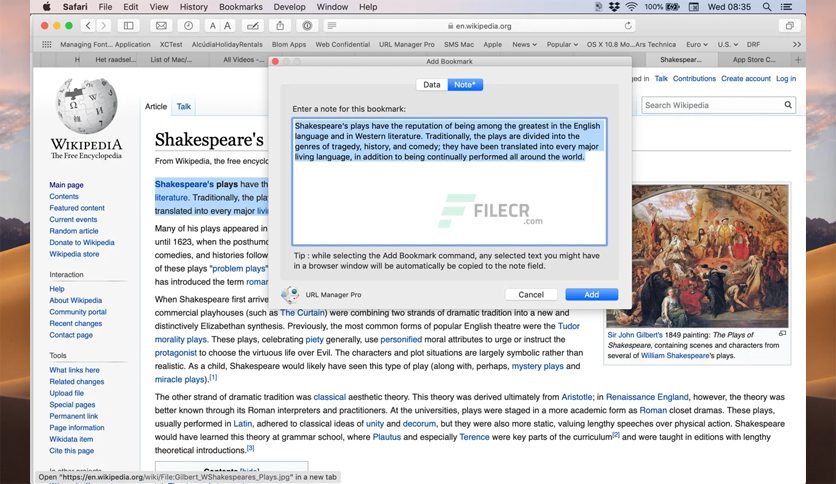Expand the Popular bookmarks folder
This screenshot has height=484, width=836.
click(562, 44)
